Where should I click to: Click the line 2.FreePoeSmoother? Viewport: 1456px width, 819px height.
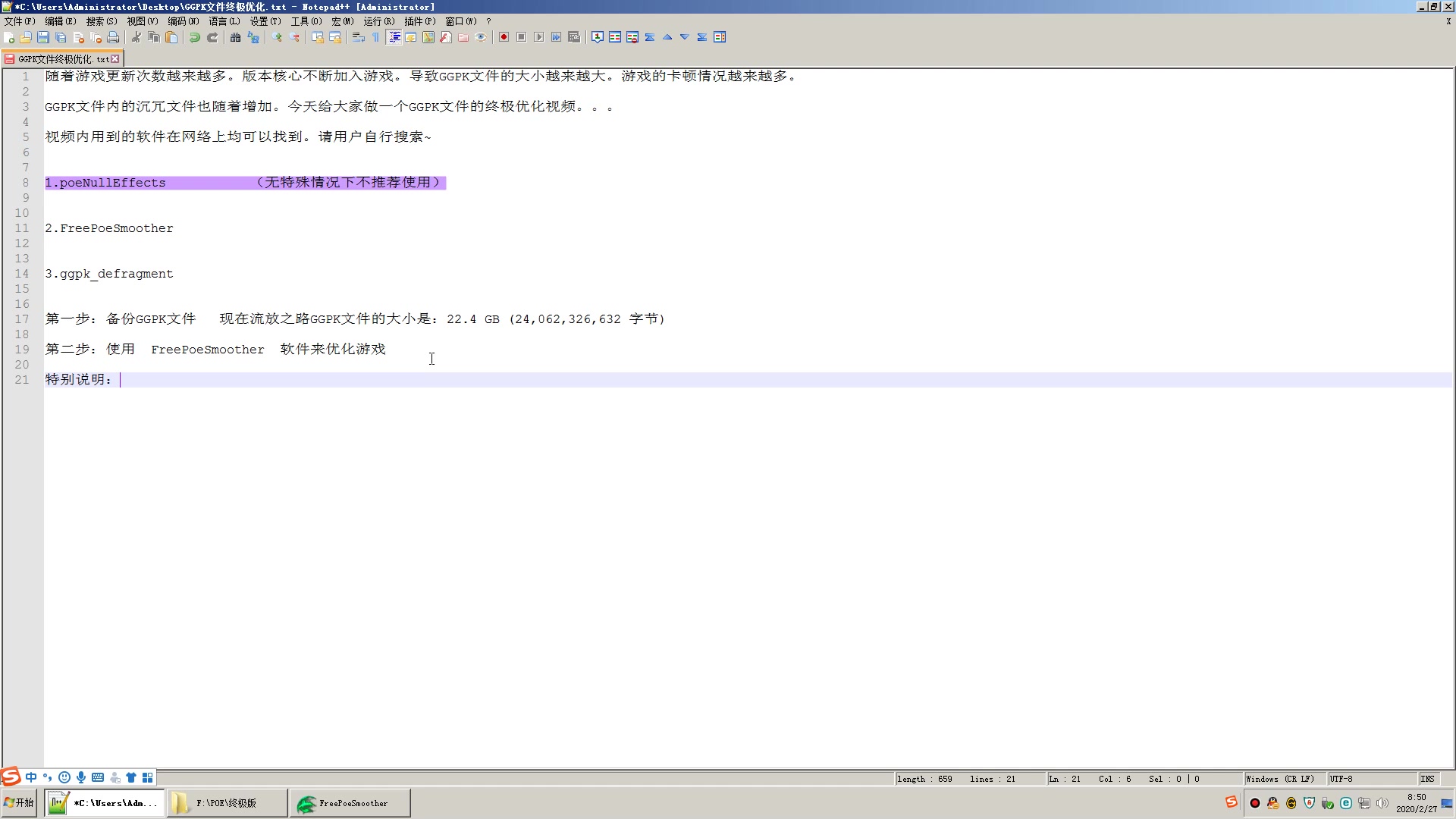pyautogui.click(x=109, y=228)
